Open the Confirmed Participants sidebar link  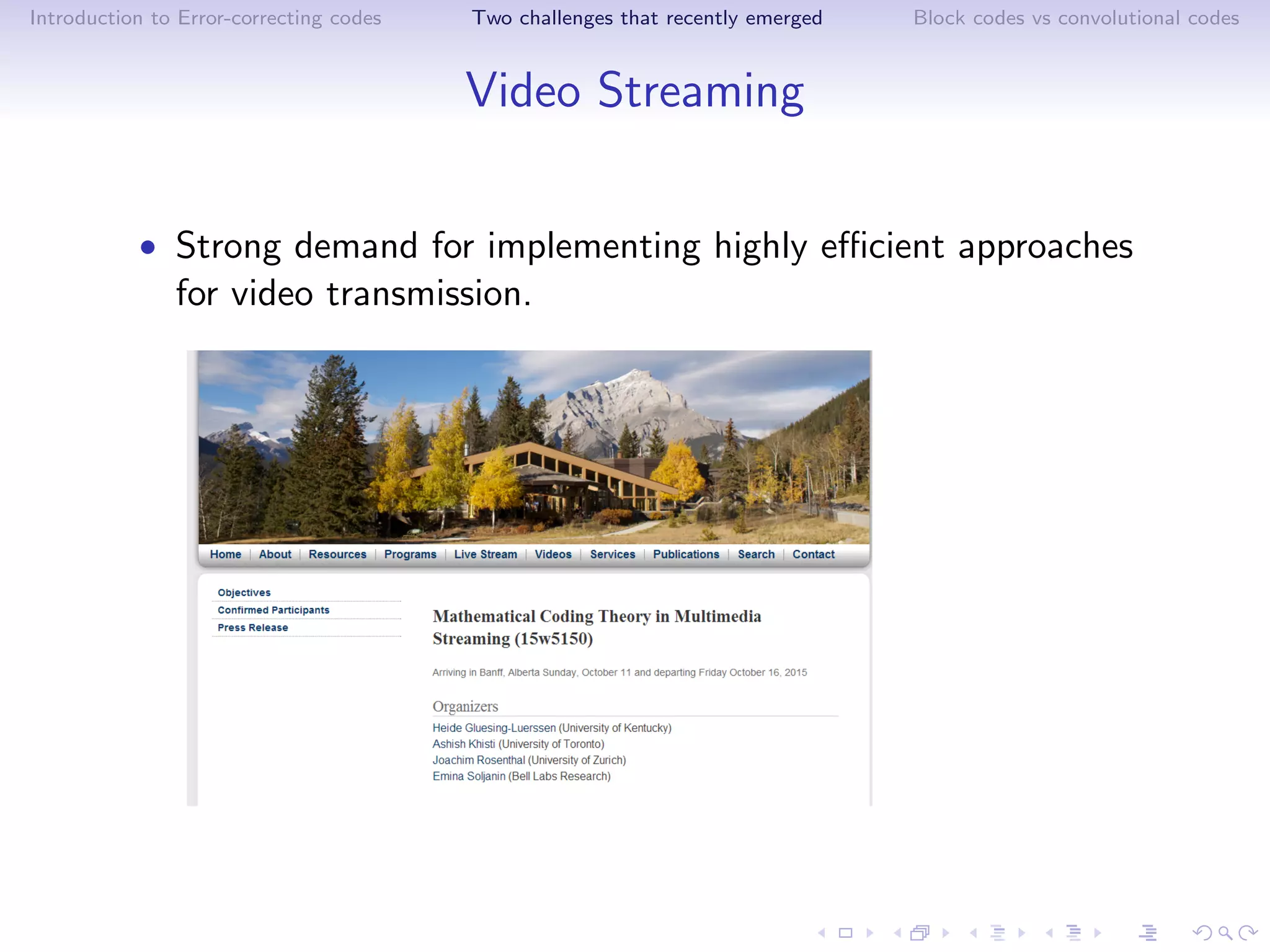tap(273, 610)
